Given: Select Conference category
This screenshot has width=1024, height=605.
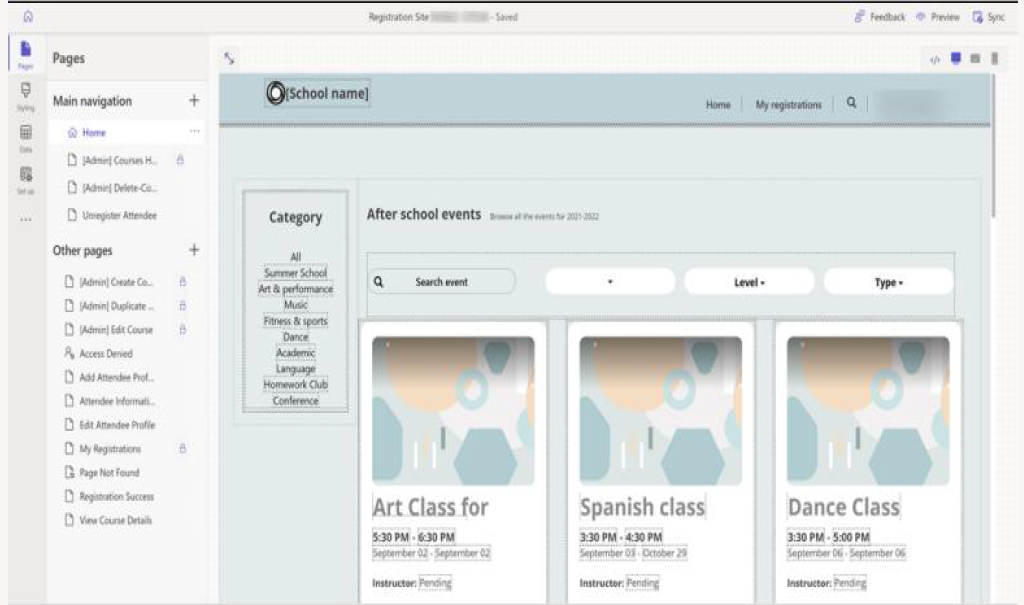Looking at the screenshot, I should (296, 401).
